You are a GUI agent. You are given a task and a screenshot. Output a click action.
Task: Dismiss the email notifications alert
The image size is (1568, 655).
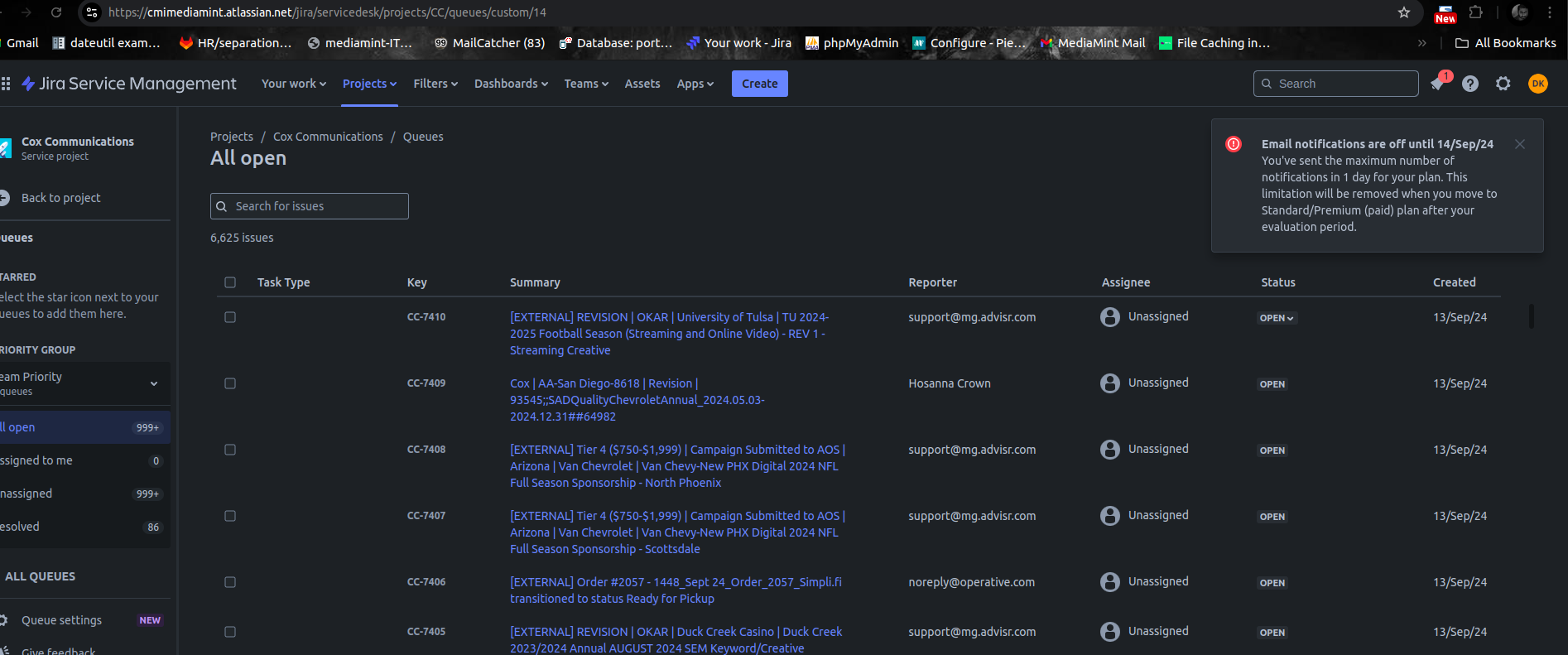tap(1520, 144)
